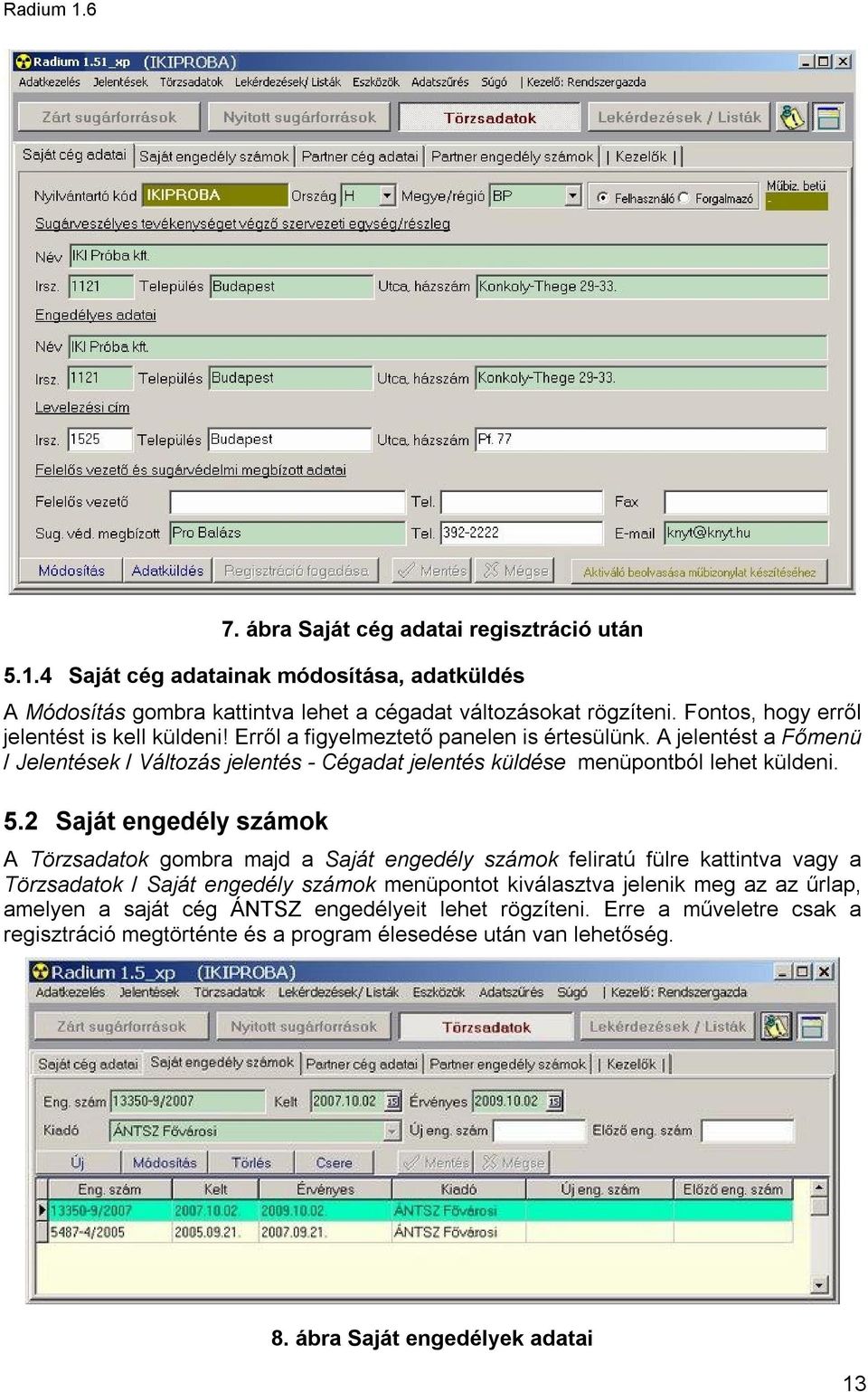Viewport: 868px width, 1392px height.
Task: Click Aktiváló beolvasása műbizonylat készítéséhez button
Action: [699, 572]
